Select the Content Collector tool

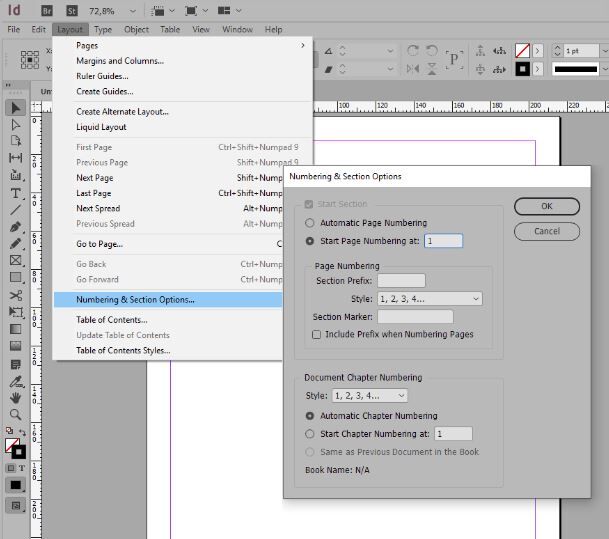16,175
